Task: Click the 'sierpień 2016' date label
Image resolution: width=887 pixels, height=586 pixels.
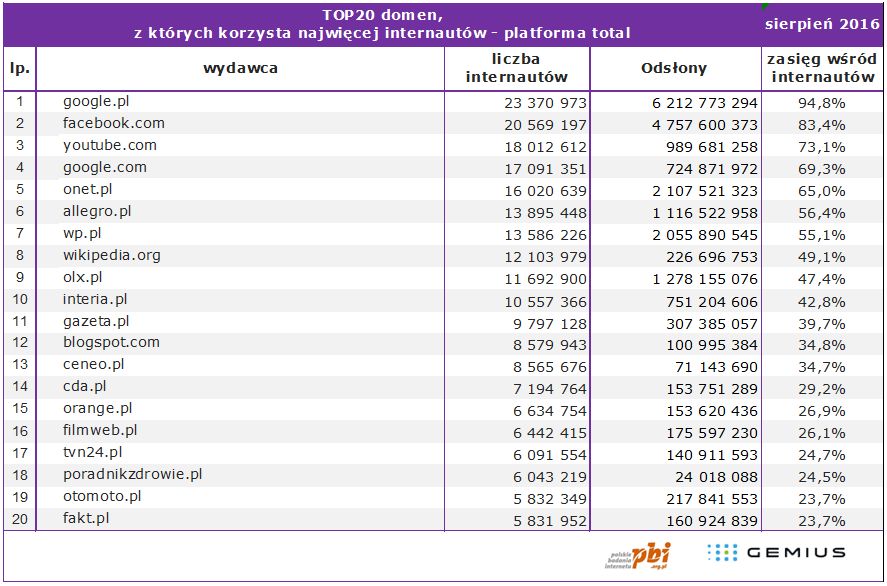Action: coord(822,24)
